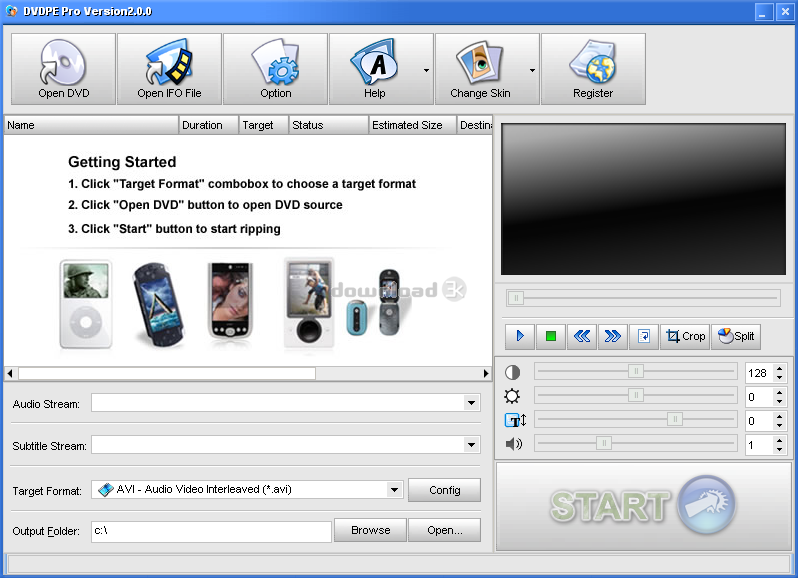Click the list scroll right arrow
The height and width of the screenshot is (578, 798).
point(486,373)
